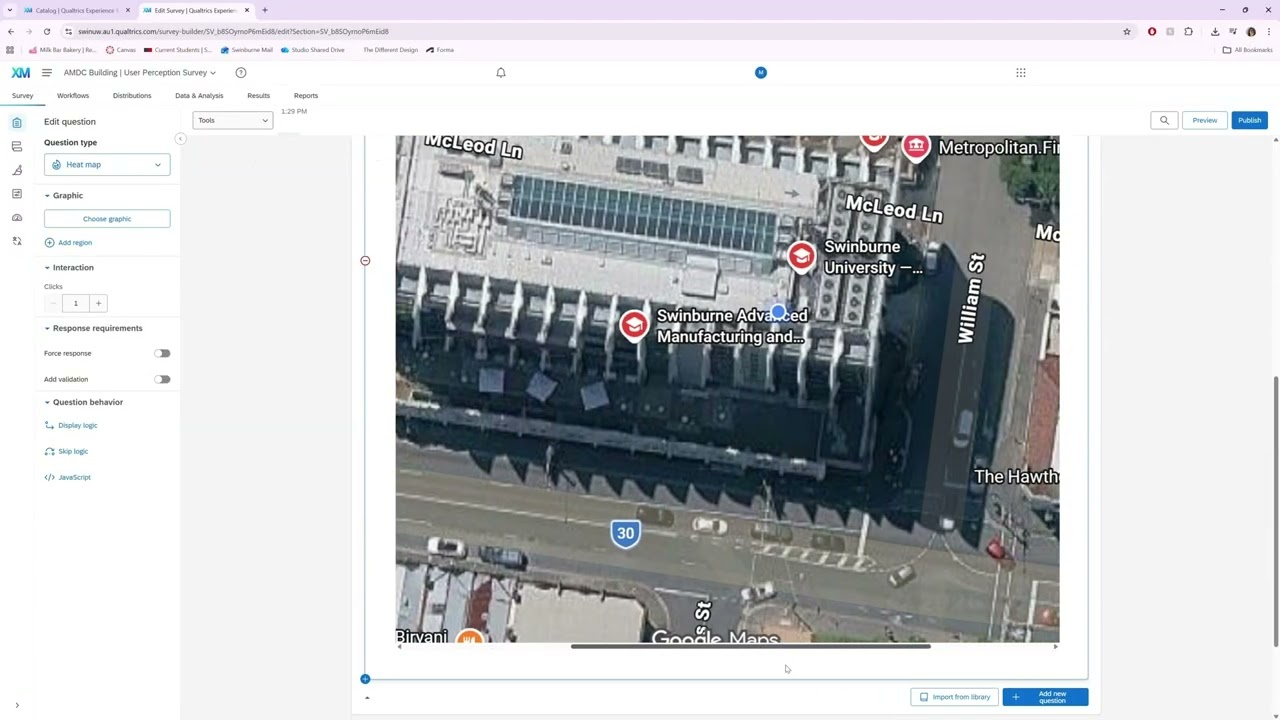Click the Preview button
Viewport: 1280px width, 720px height.
coord(1204,120)
